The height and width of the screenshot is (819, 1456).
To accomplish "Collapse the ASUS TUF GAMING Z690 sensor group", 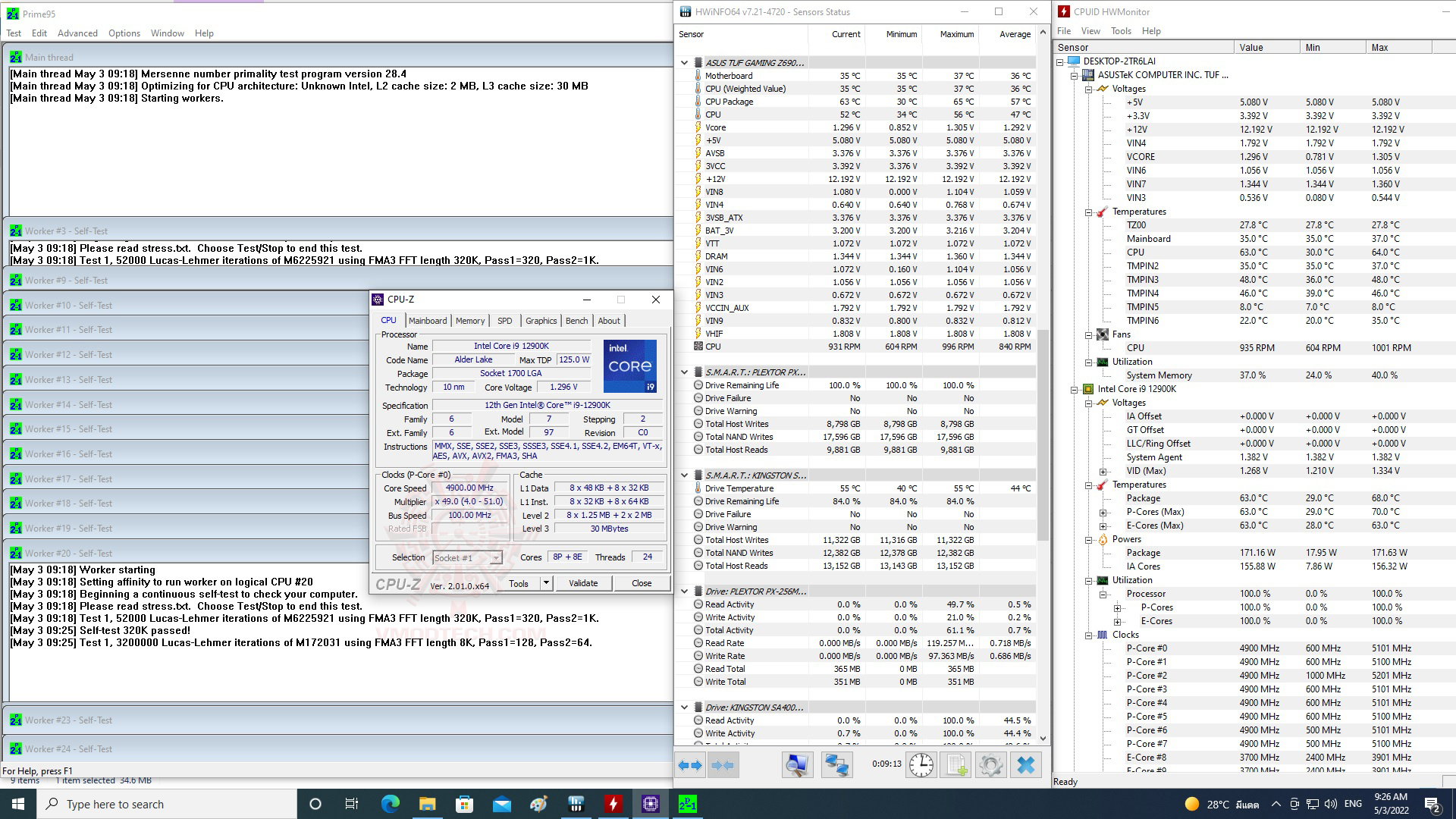I will 685,63.
